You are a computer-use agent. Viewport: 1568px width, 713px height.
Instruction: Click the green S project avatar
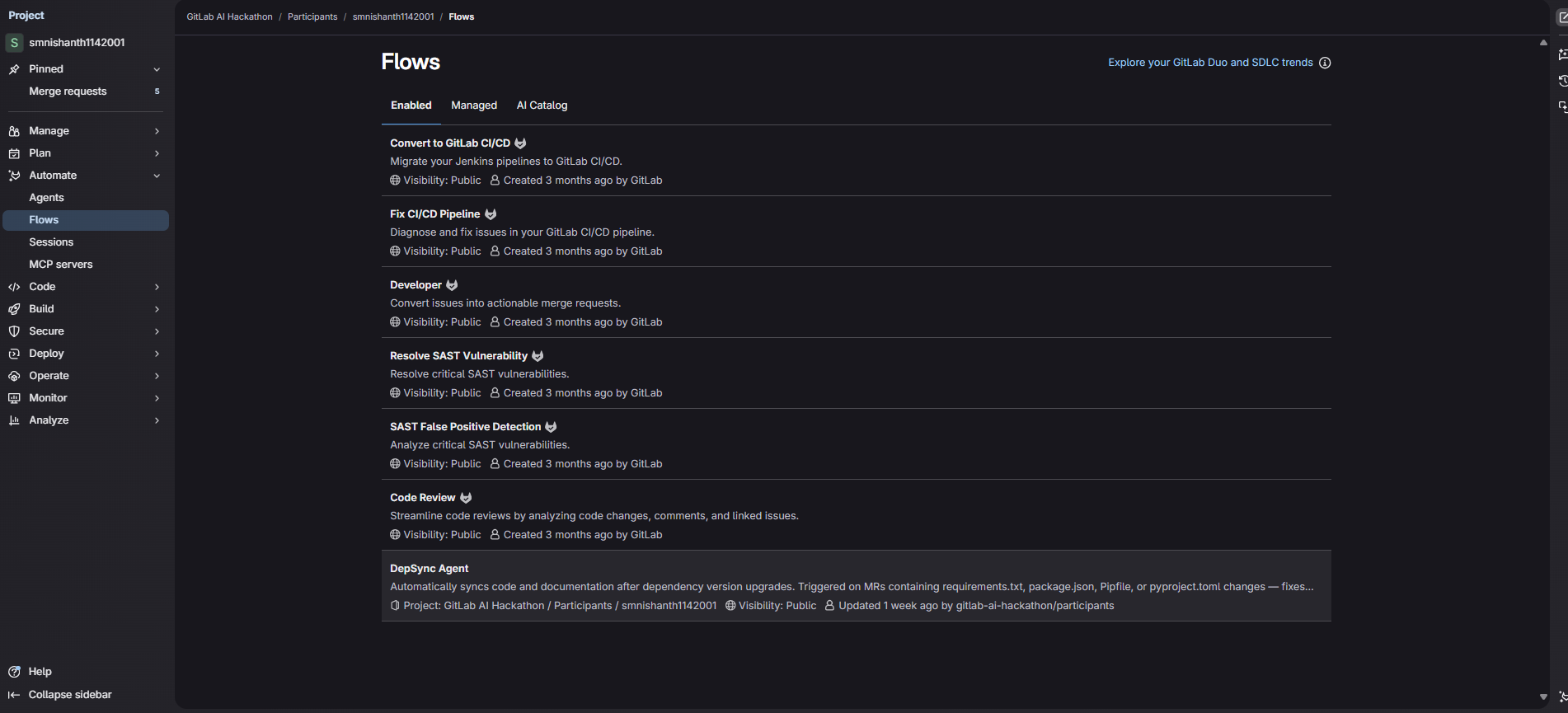[x=14, y=43]
